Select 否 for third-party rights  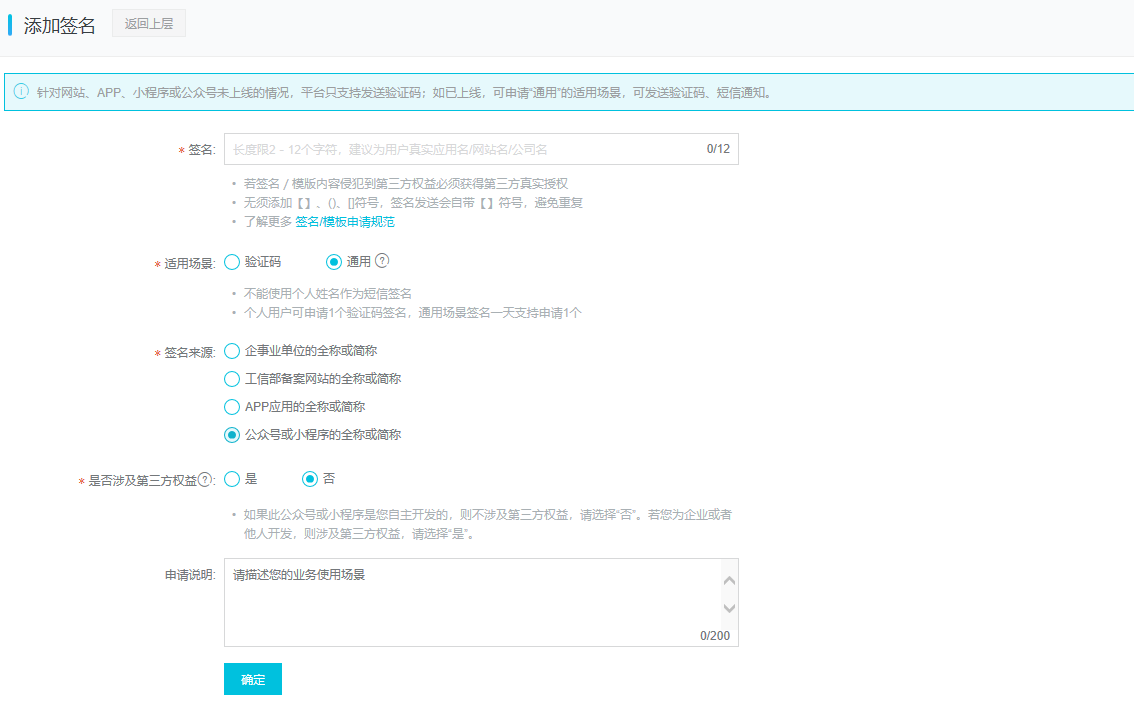click(310, 479)
